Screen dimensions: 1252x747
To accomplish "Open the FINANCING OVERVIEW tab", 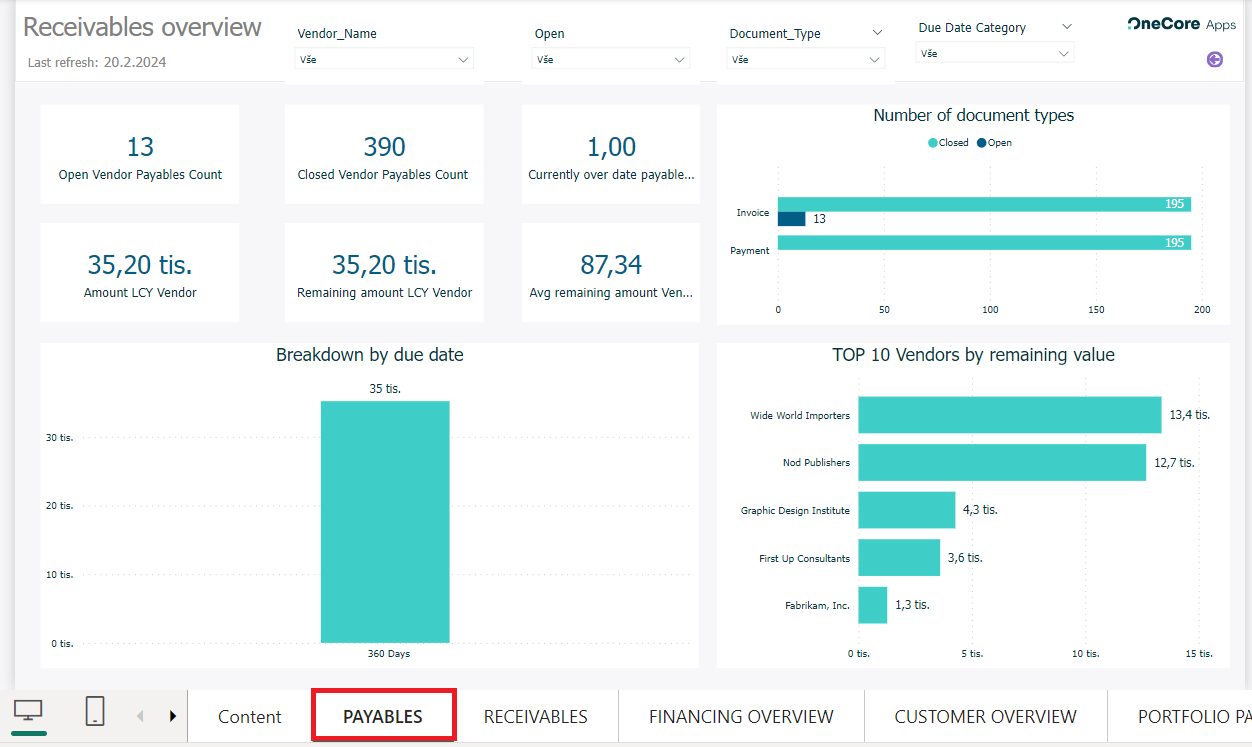I will point(741,717).
